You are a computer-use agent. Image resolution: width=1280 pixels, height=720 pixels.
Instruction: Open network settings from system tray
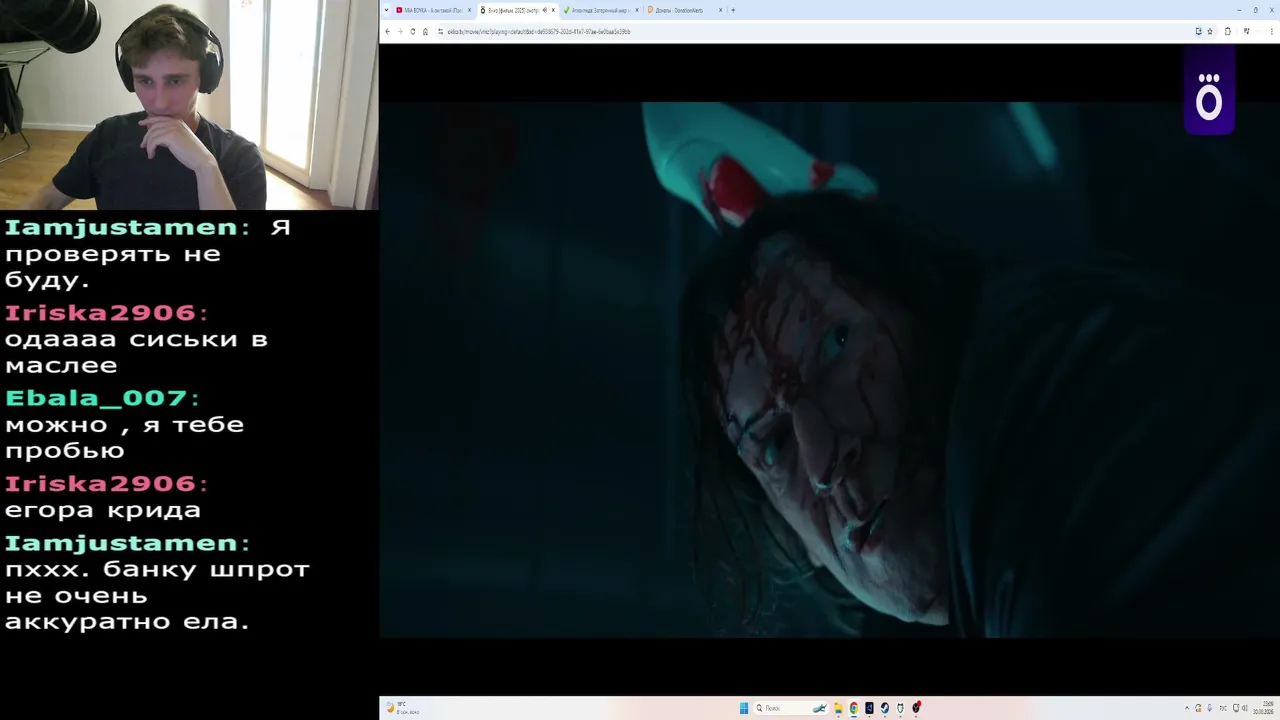[x=1235, y=708]
